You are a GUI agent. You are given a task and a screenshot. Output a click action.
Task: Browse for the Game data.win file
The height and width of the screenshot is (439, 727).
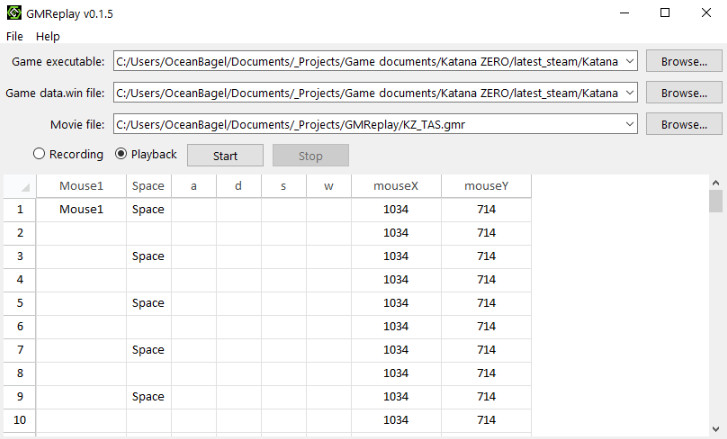tap(684, 93)
